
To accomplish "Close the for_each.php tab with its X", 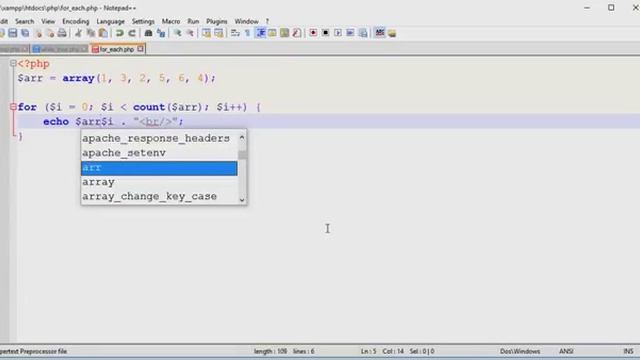I will [140, 49].
